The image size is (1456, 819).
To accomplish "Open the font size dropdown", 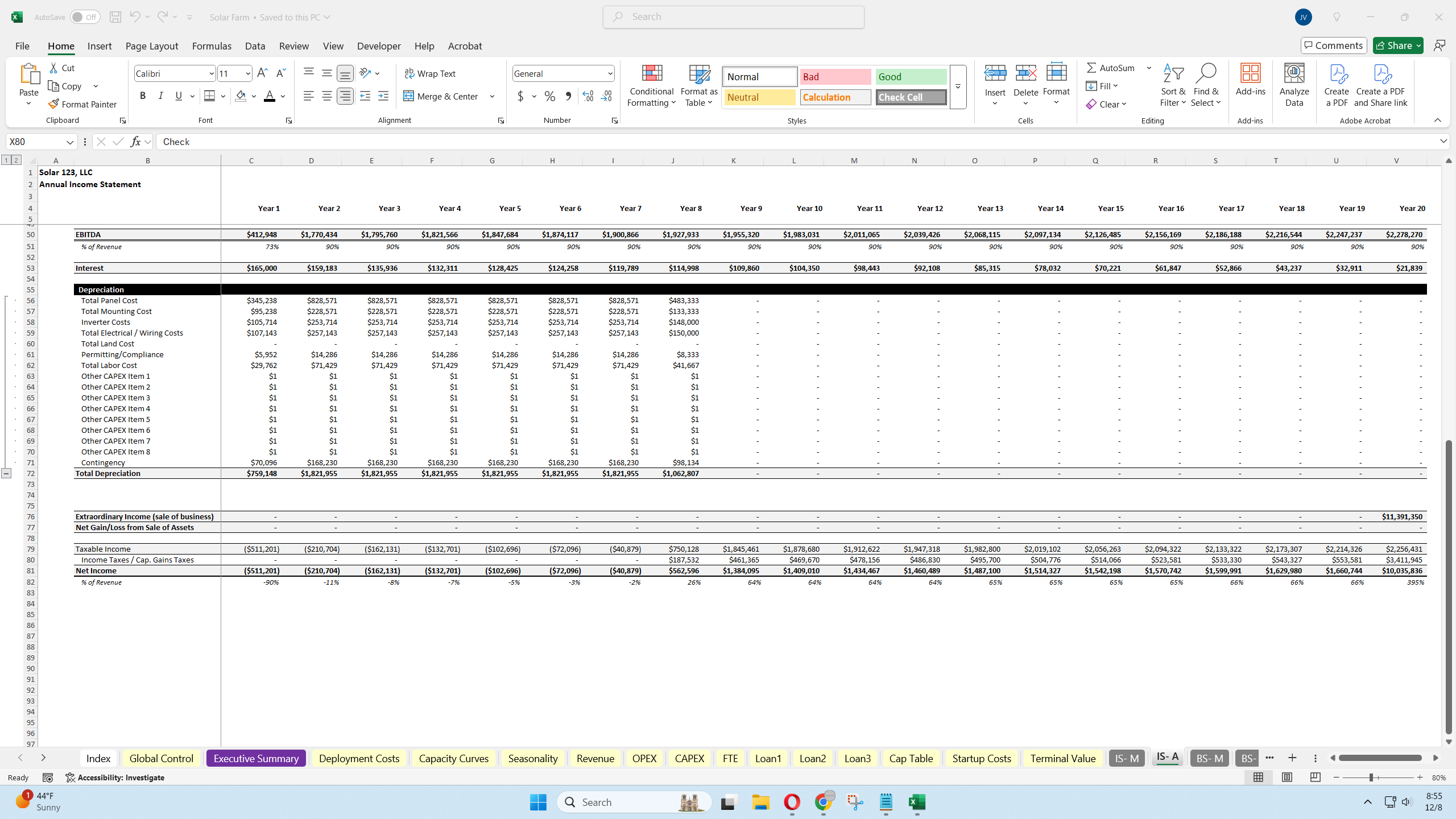I will point(248,73).
